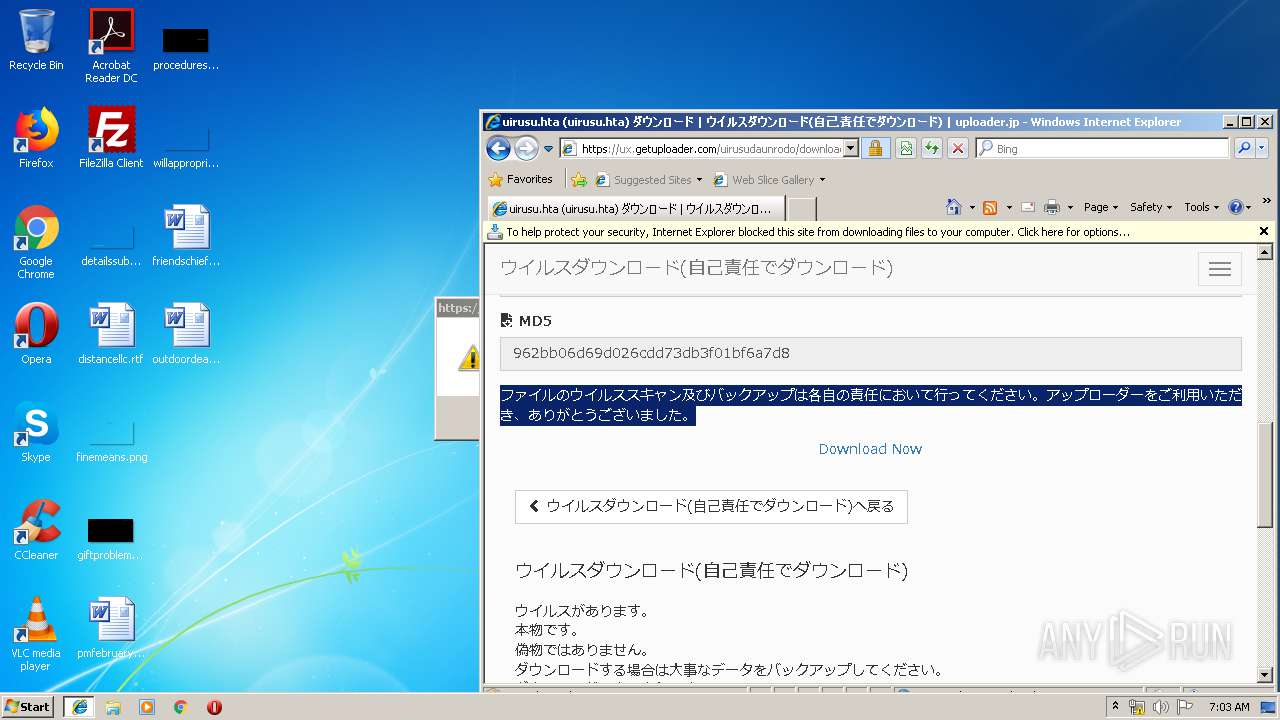Click Internet Explorer taskbar button
The image size is (1280, 720).
[80, 706]
